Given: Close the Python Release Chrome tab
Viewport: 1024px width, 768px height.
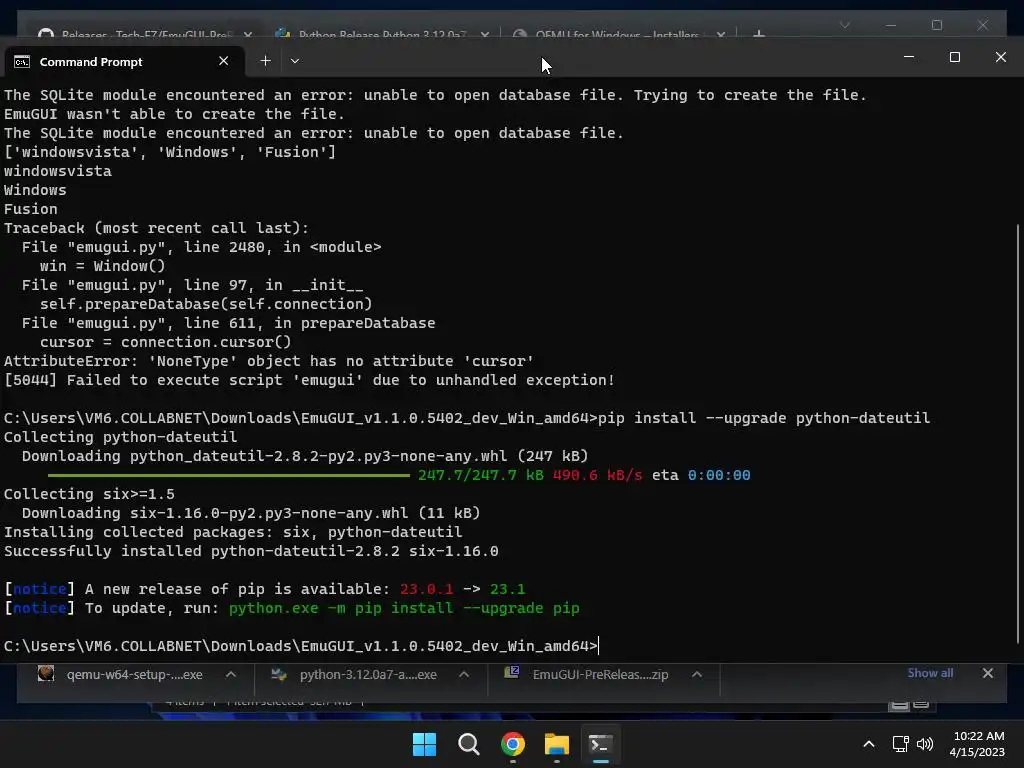Looking at the screenshot, I should pos(485,35).
